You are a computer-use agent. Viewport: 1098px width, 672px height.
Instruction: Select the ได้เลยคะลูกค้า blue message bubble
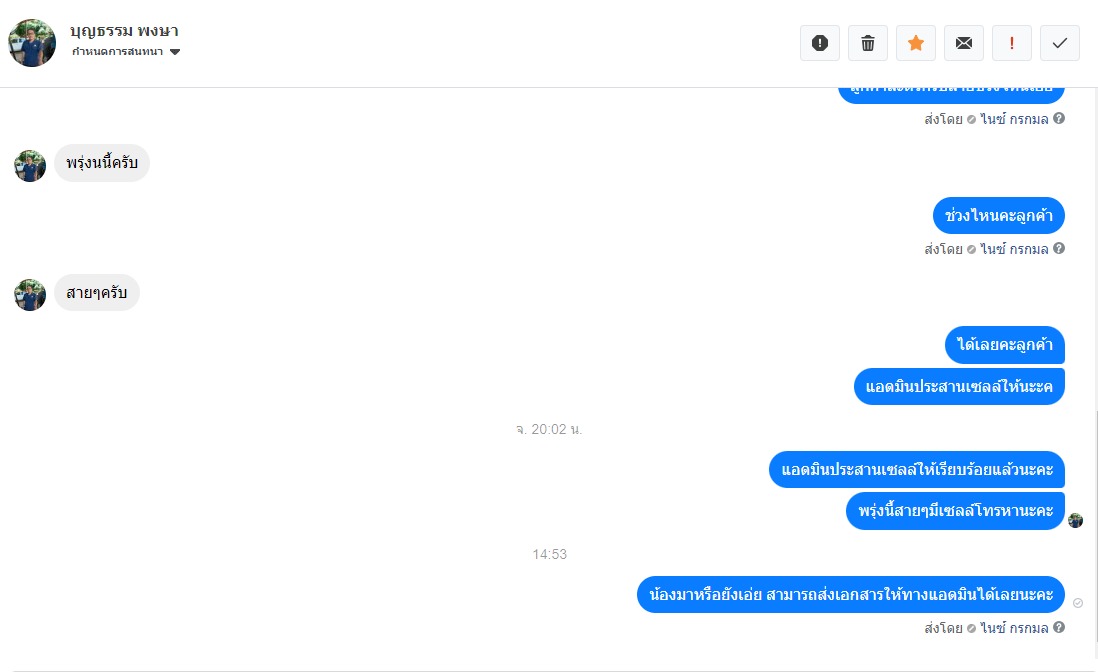pyautogui.click(x=1005, y=344)
